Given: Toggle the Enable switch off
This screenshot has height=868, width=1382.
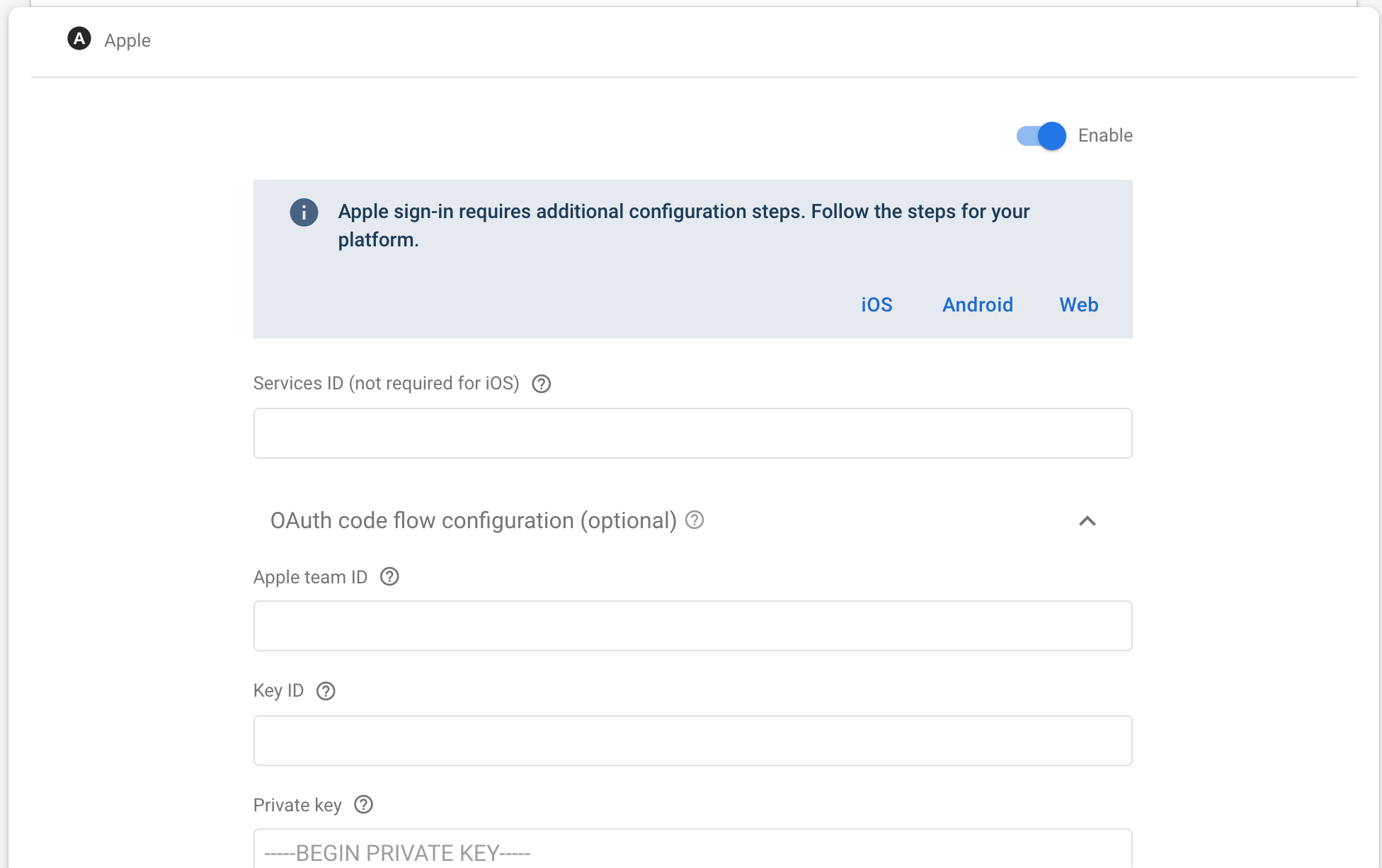Looking at the screenshot, I should (1041, 136).
